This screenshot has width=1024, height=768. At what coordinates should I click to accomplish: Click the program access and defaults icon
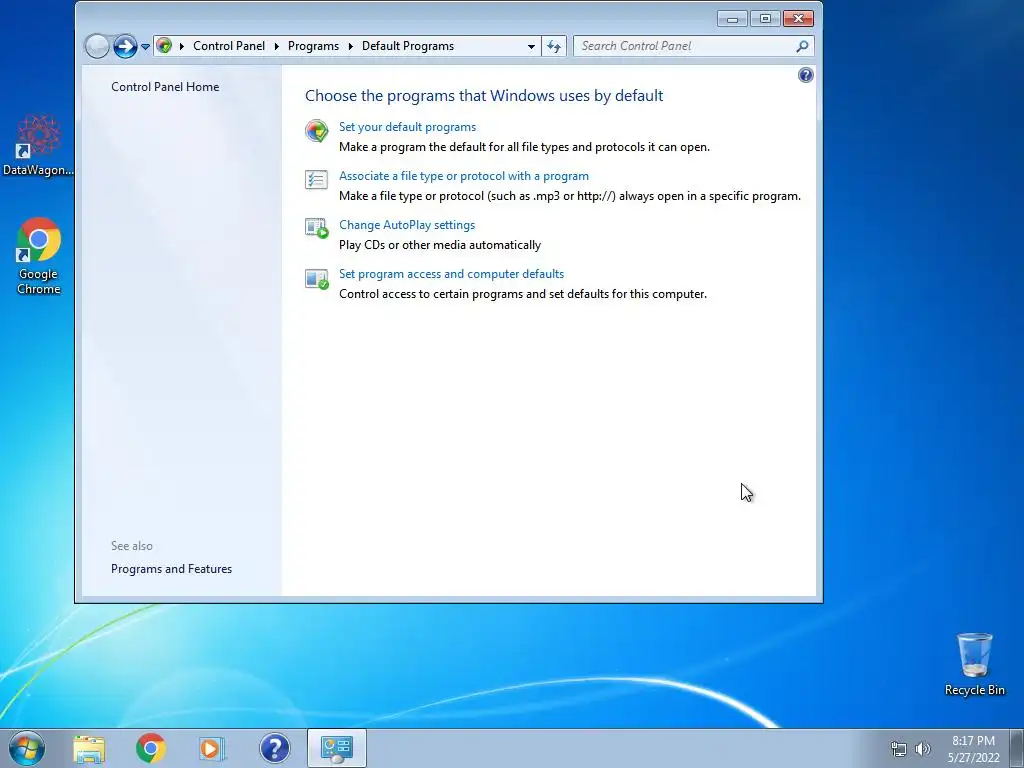[317, 279]
